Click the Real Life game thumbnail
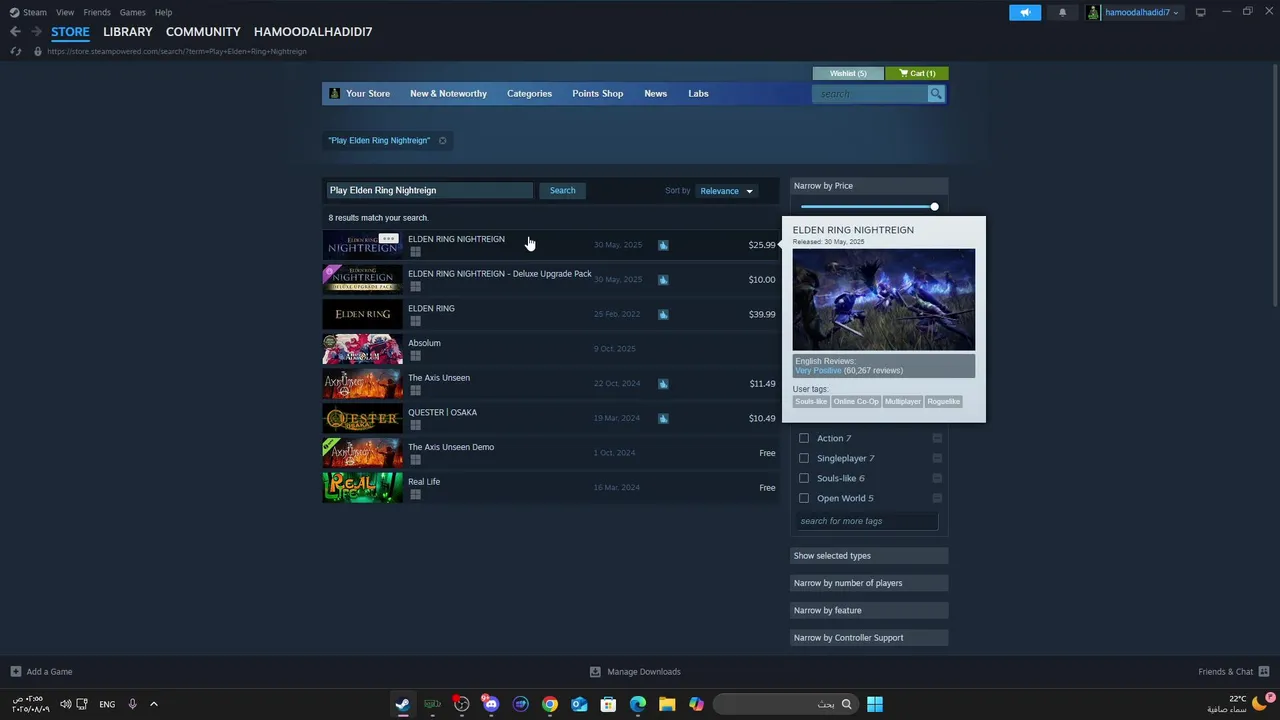The width and height of the screenshot is (1280, 720). pyautogui.click(x=362, y=488)
